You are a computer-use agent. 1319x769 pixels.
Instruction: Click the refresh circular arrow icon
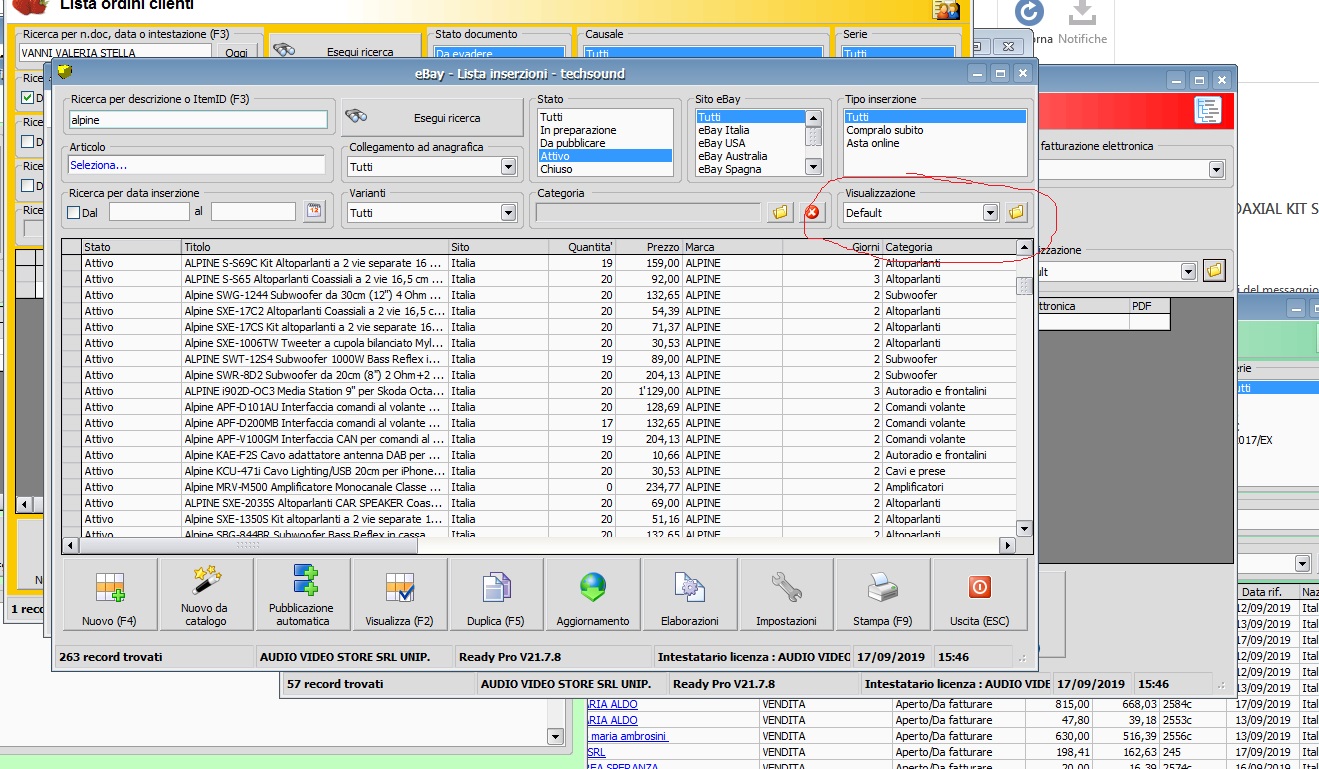[1030, 13]
